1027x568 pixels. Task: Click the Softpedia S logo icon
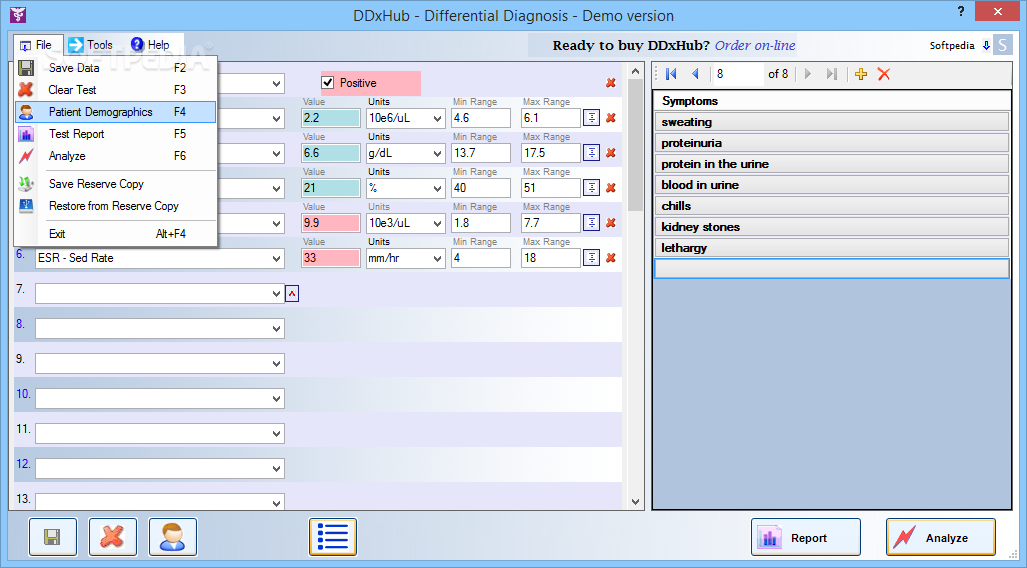pyautogui.click(x=1003, y=45)
